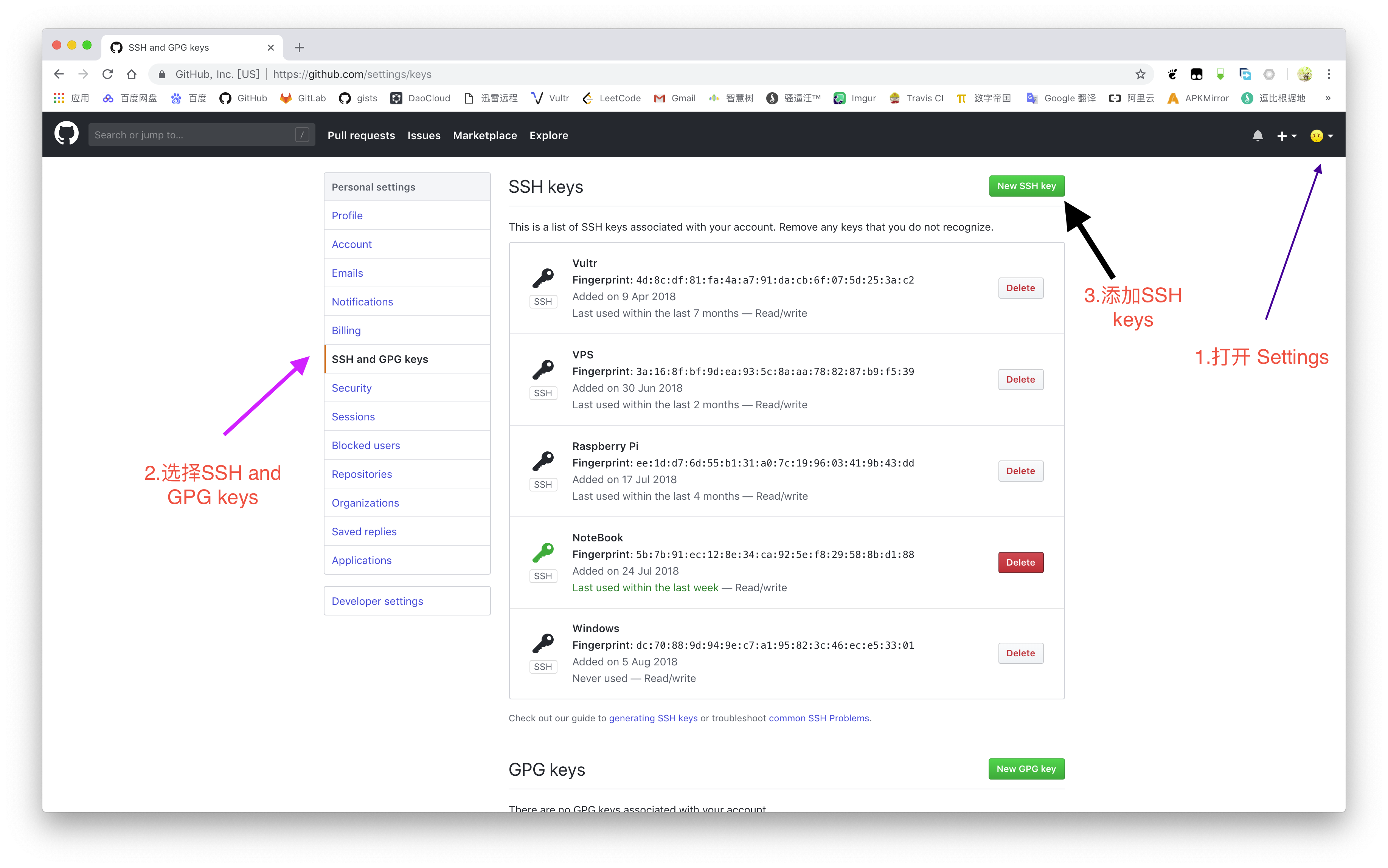This screenshot has width=1388, height=868.
Task: Open Marketplace in the header
Action: pos(485,135)
